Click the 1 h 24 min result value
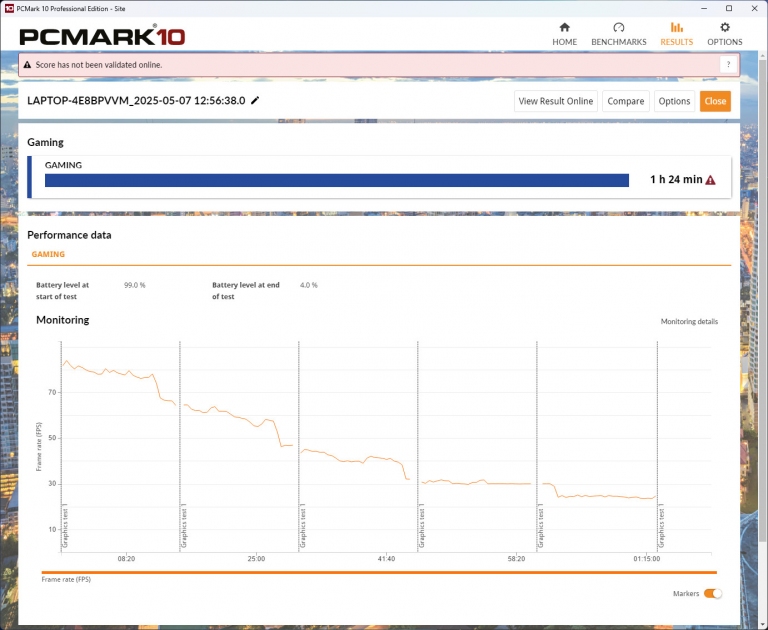768x630 pixels. 676,180
